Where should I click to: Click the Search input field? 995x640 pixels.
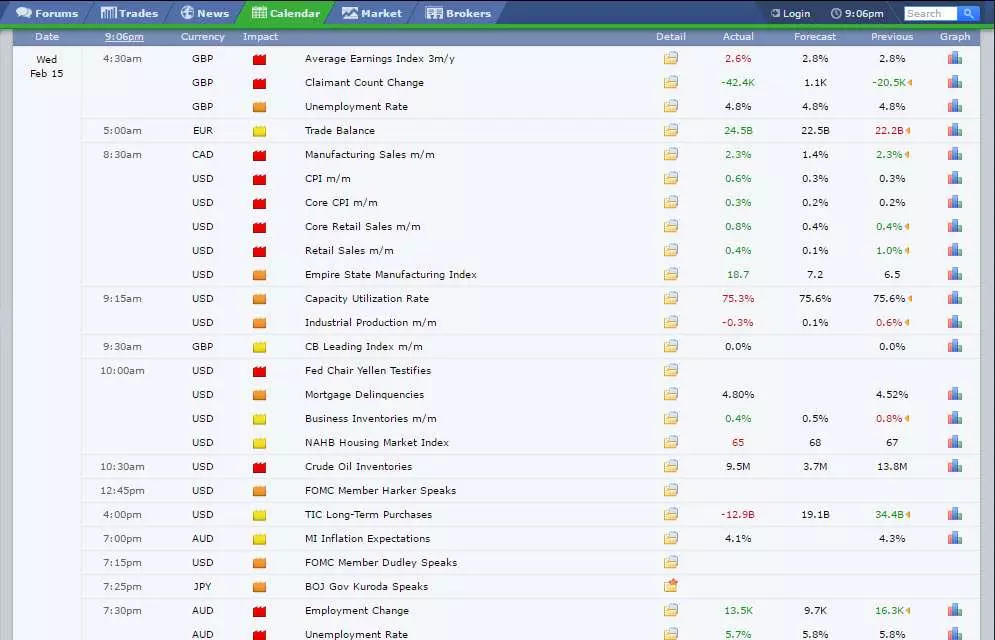point(930,13)
